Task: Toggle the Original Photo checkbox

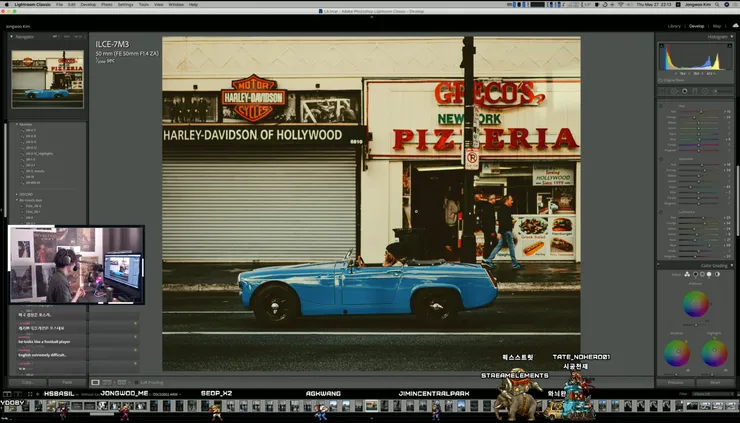Action: pyautogui.click(x=661, y=81)
